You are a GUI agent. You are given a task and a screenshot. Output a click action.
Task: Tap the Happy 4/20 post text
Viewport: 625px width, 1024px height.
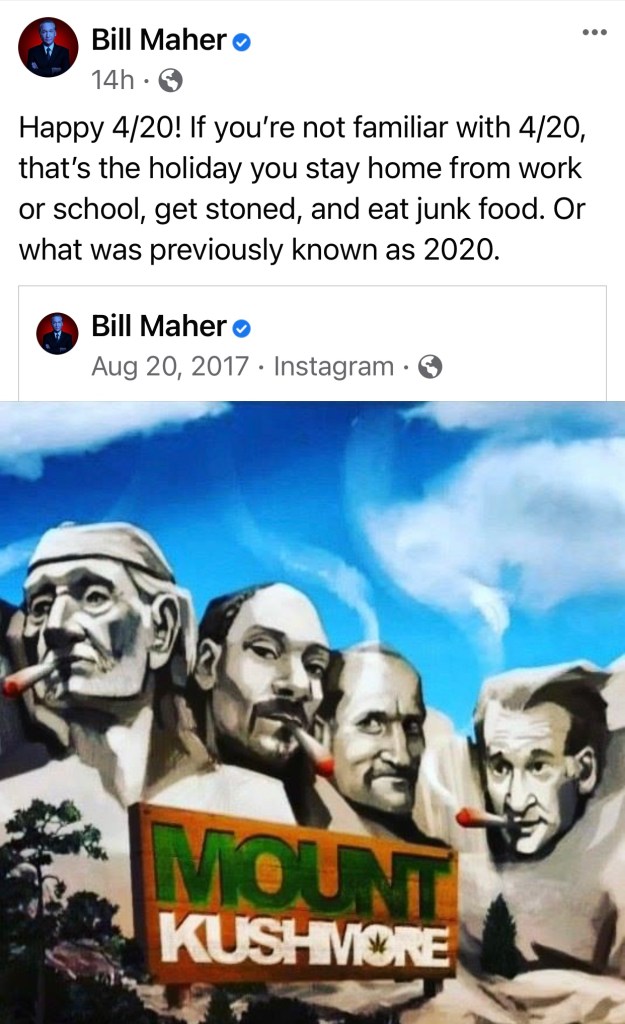[302, 188]
